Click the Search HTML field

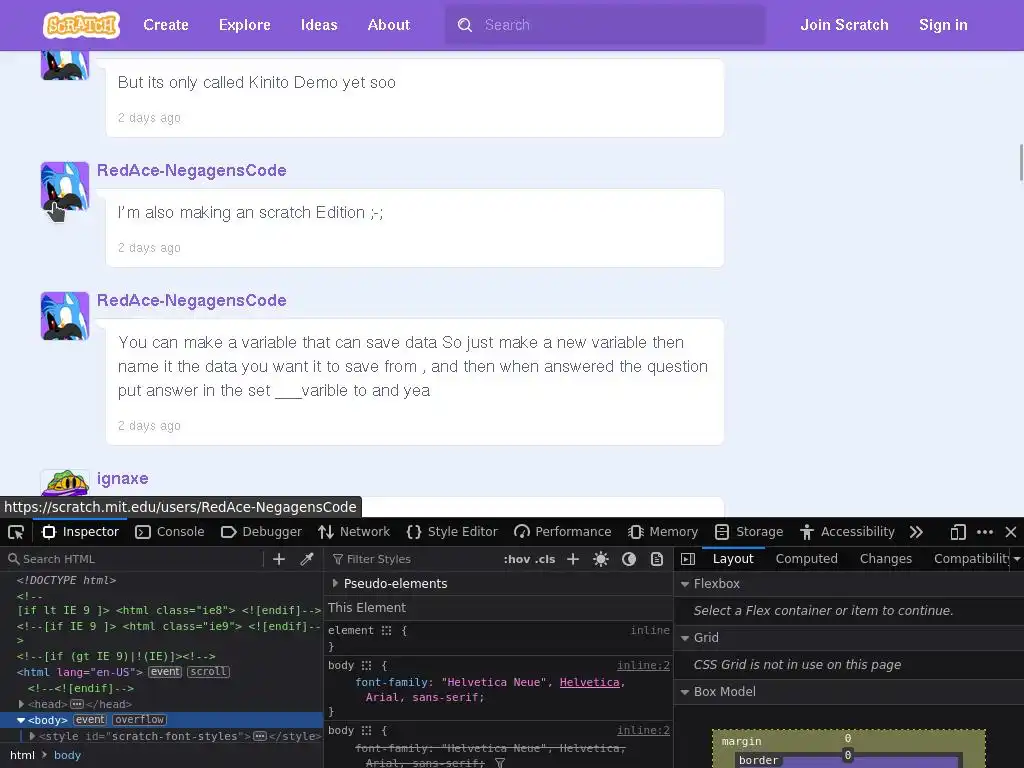pos(134,559)
